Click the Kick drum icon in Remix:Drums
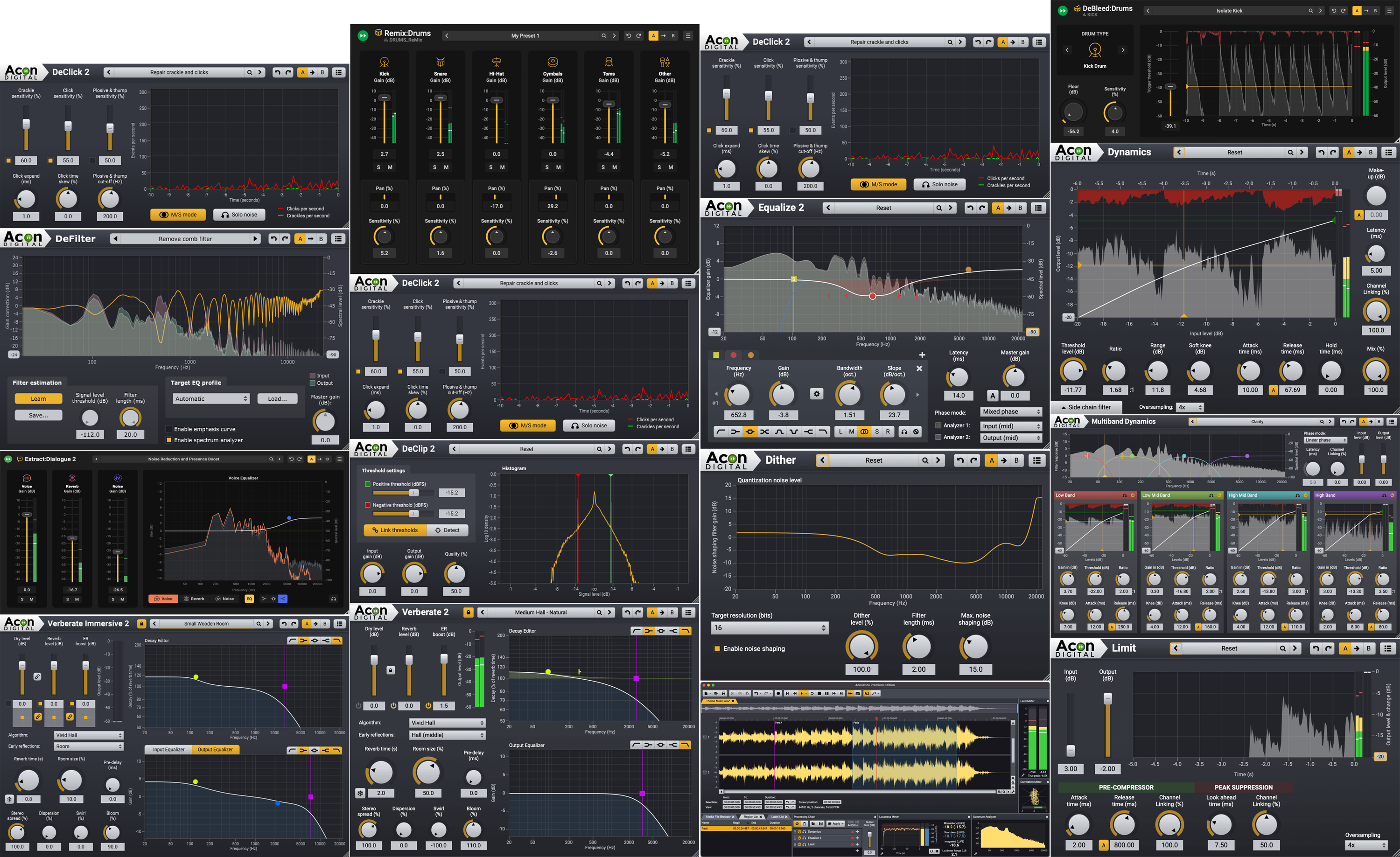 [384, 62]
